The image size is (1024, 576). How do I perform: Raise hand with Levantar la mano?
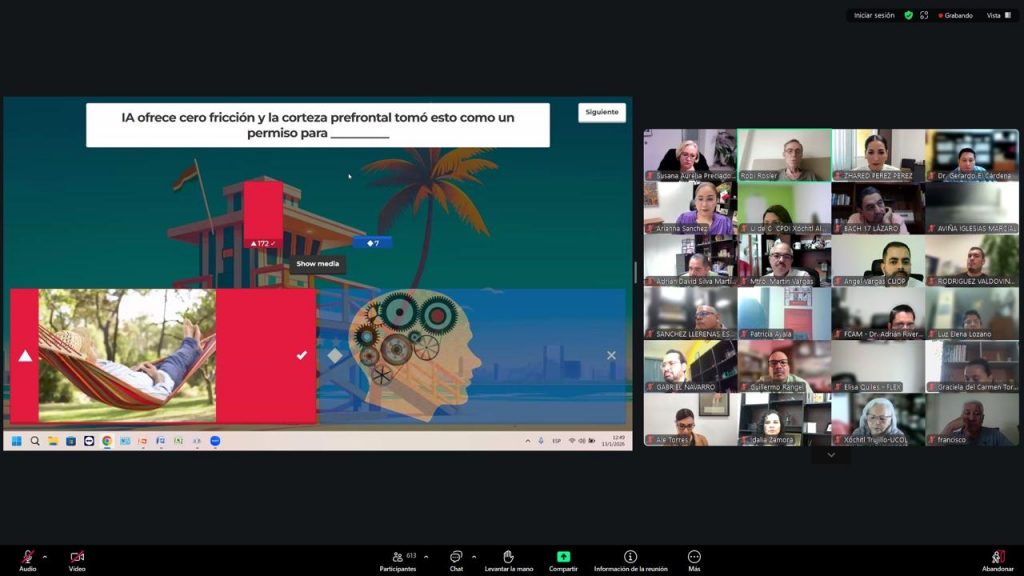[x=508, y=557]
